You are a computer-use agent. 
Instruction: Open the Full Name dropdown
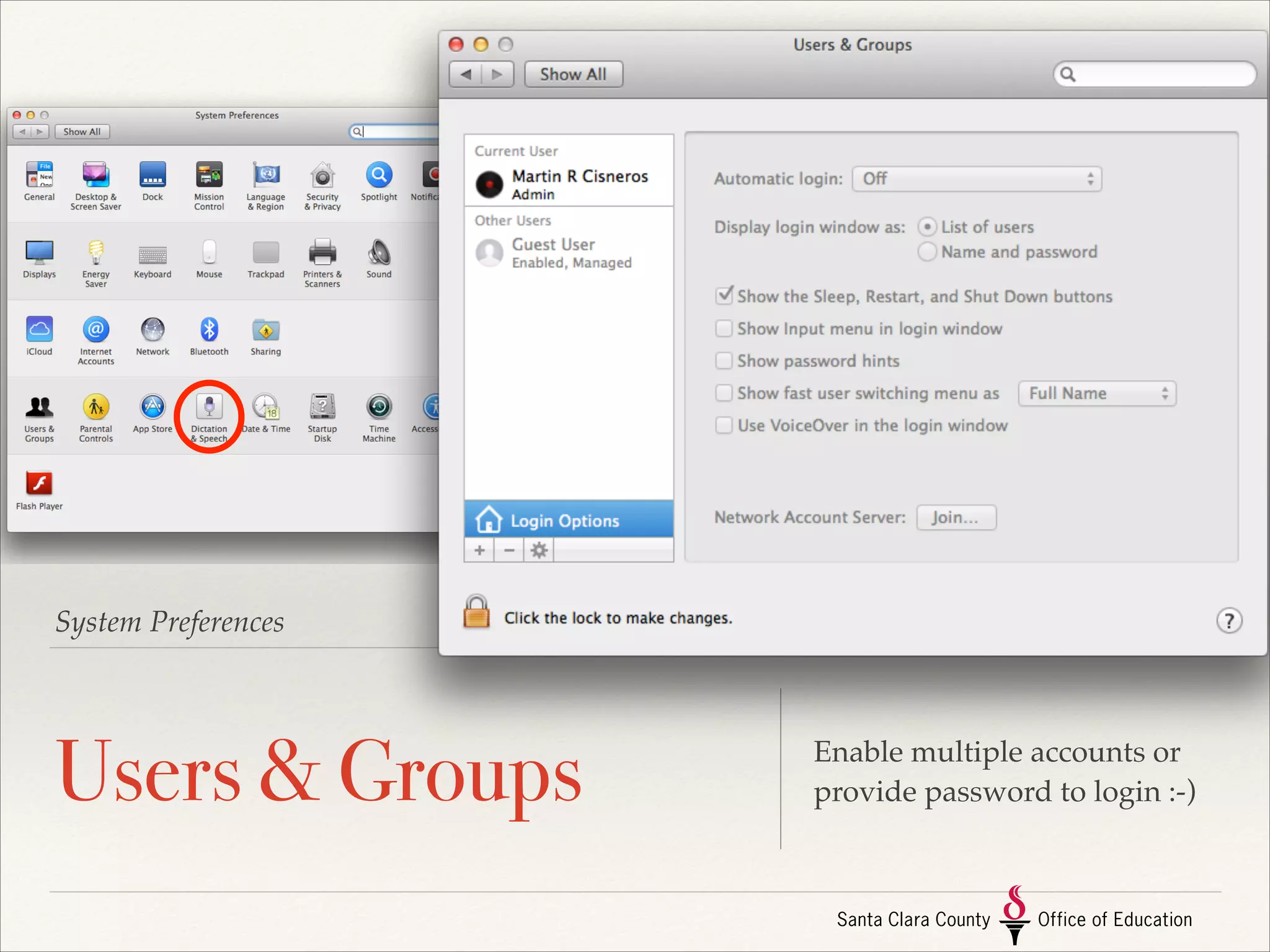click(1097, 394)
